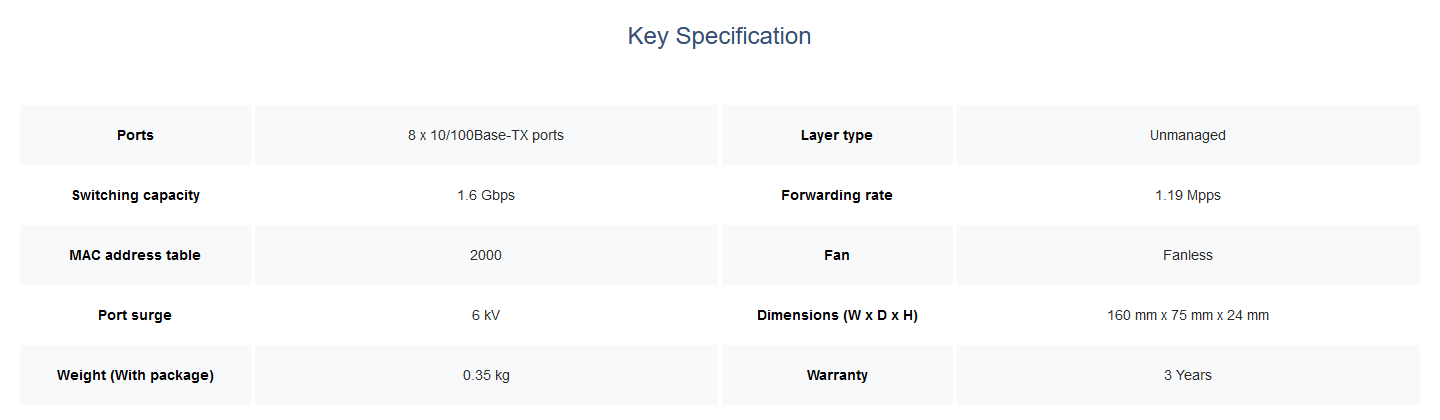Image resolution: width=1440 pixels, height=420 pixels.
Task: Select the Dimensions (W x D x H) label
Action: click(x=837, y=315)
